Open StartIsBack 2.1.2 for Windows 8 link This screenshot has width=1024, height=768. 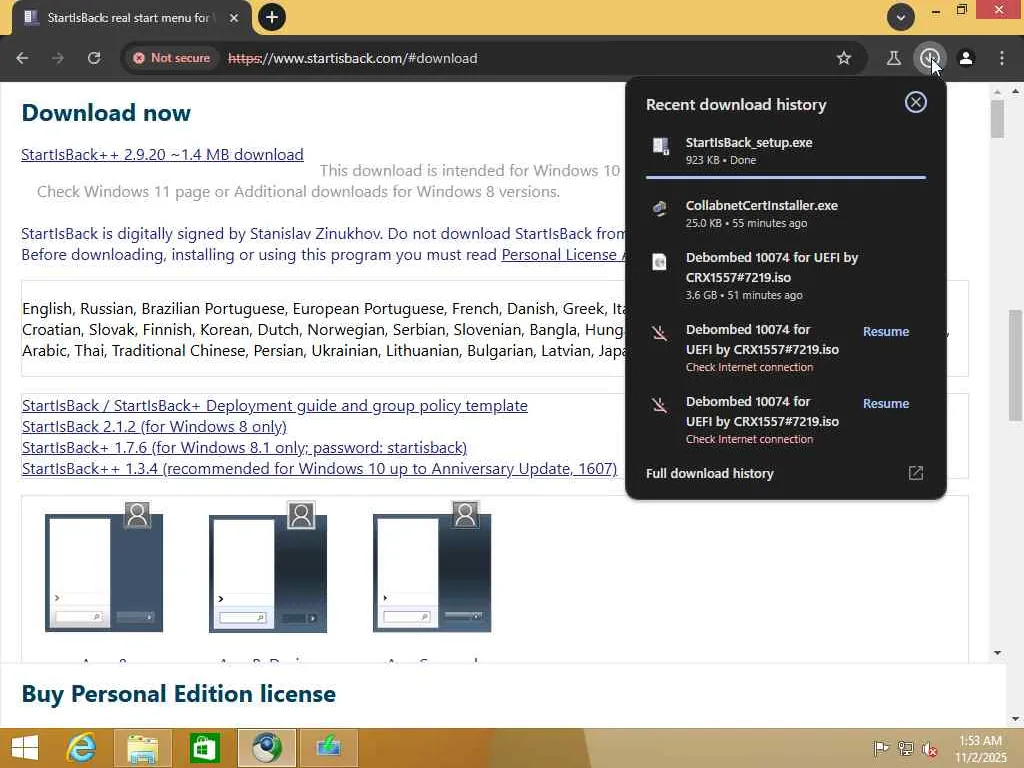tap(154, 426)
